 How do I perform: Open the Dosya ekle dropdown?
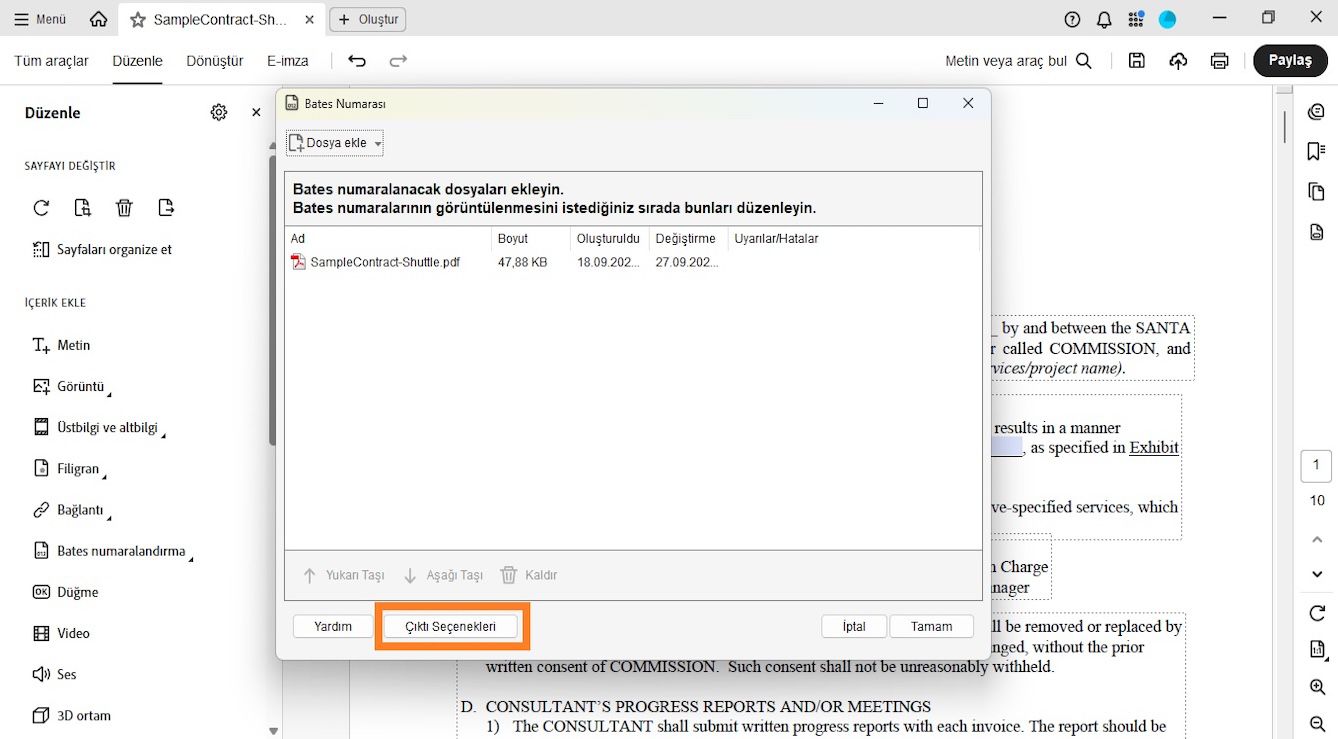(335, 143)
